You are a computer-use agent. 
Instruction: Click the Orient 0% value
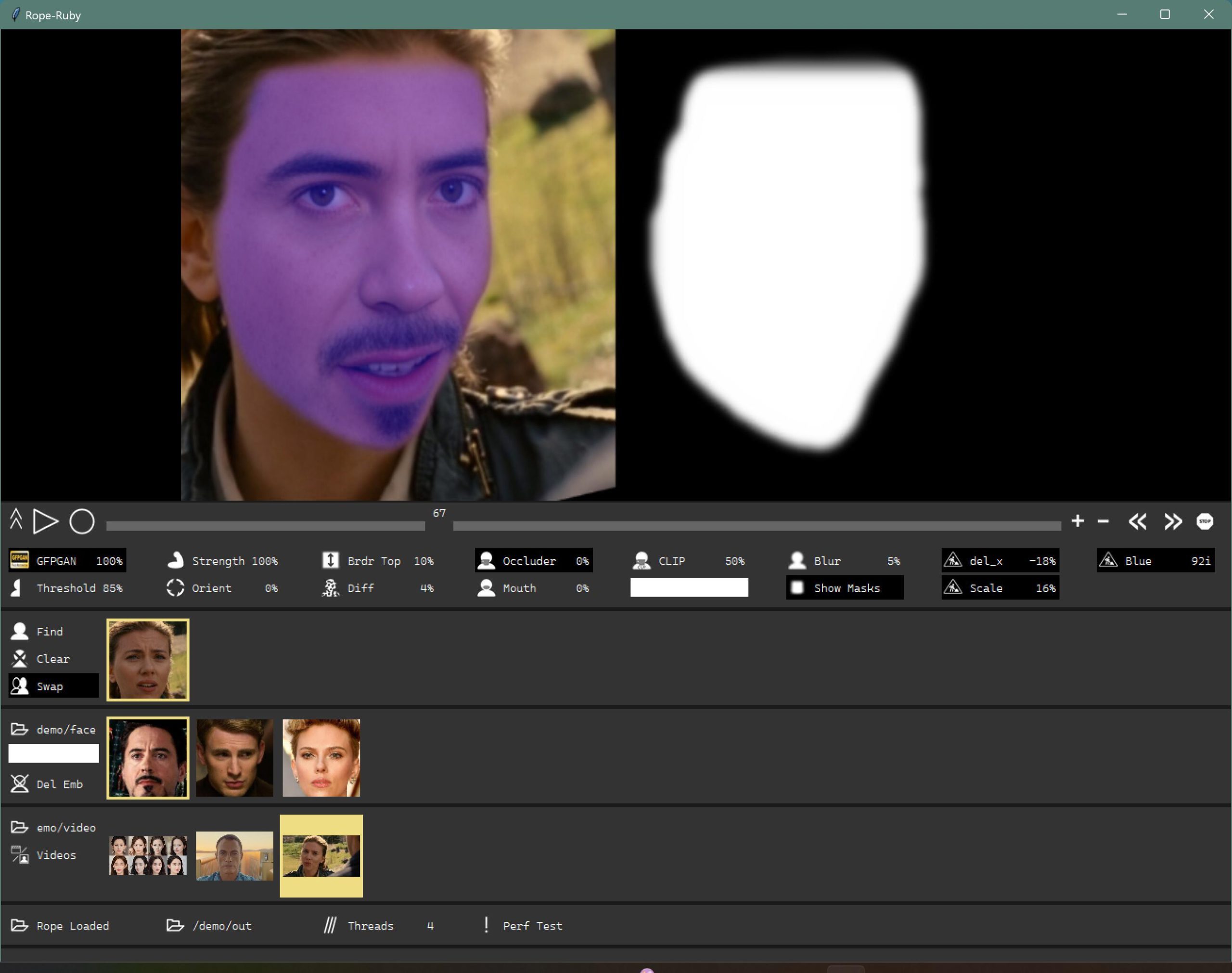click(271, 588)
